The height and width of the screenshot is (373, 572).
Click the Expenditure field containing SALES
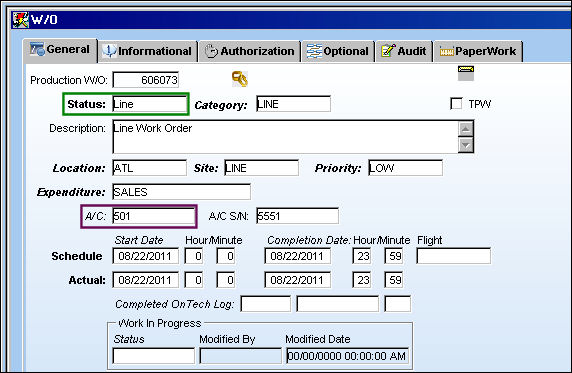(182, 192)
